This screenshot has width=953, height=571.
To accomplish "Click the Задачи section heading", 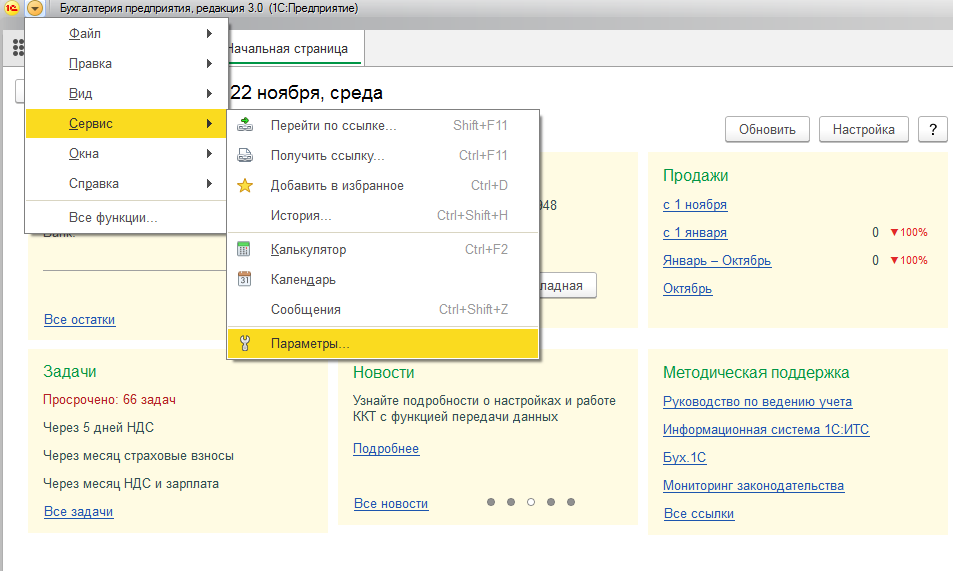I will click(x=70, y=372).
